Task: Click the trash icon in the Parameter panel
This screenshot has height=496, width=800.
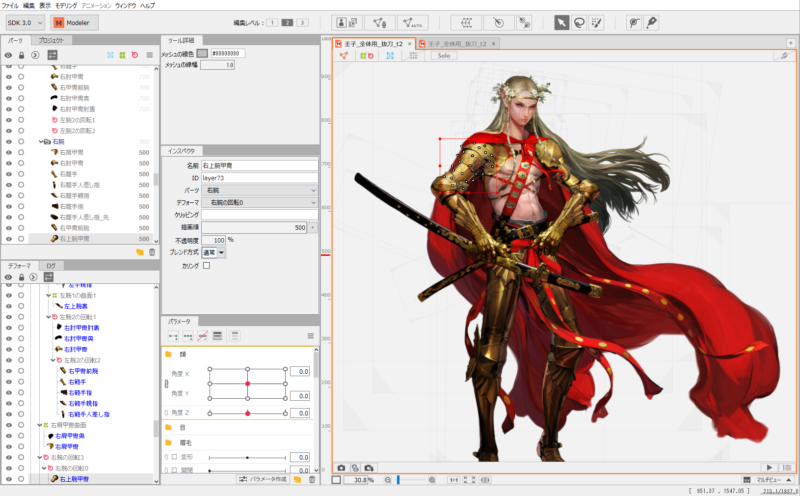Action: tap(312, 480)
